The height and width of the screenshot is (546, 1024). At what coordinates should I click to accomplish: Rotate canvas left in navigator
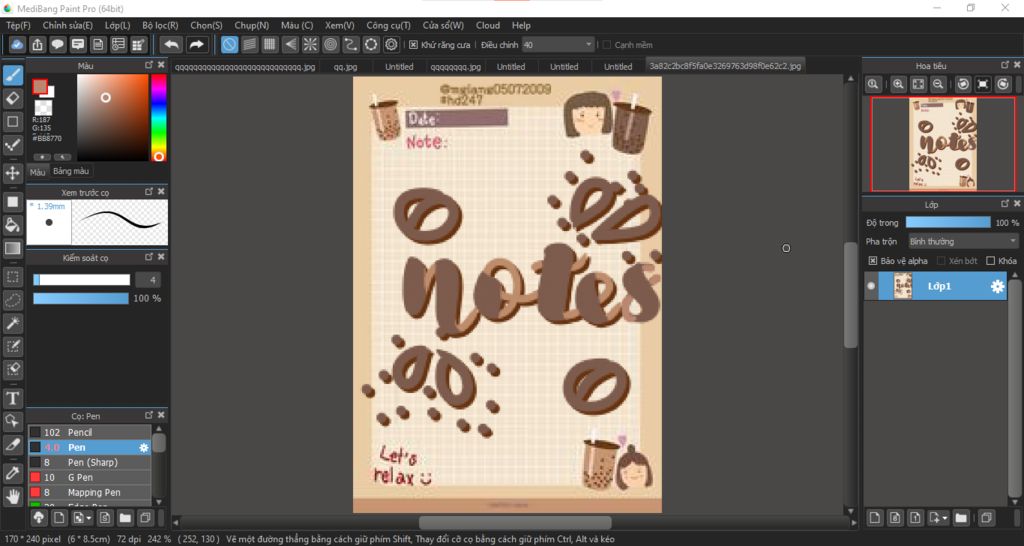click(963, 84)
